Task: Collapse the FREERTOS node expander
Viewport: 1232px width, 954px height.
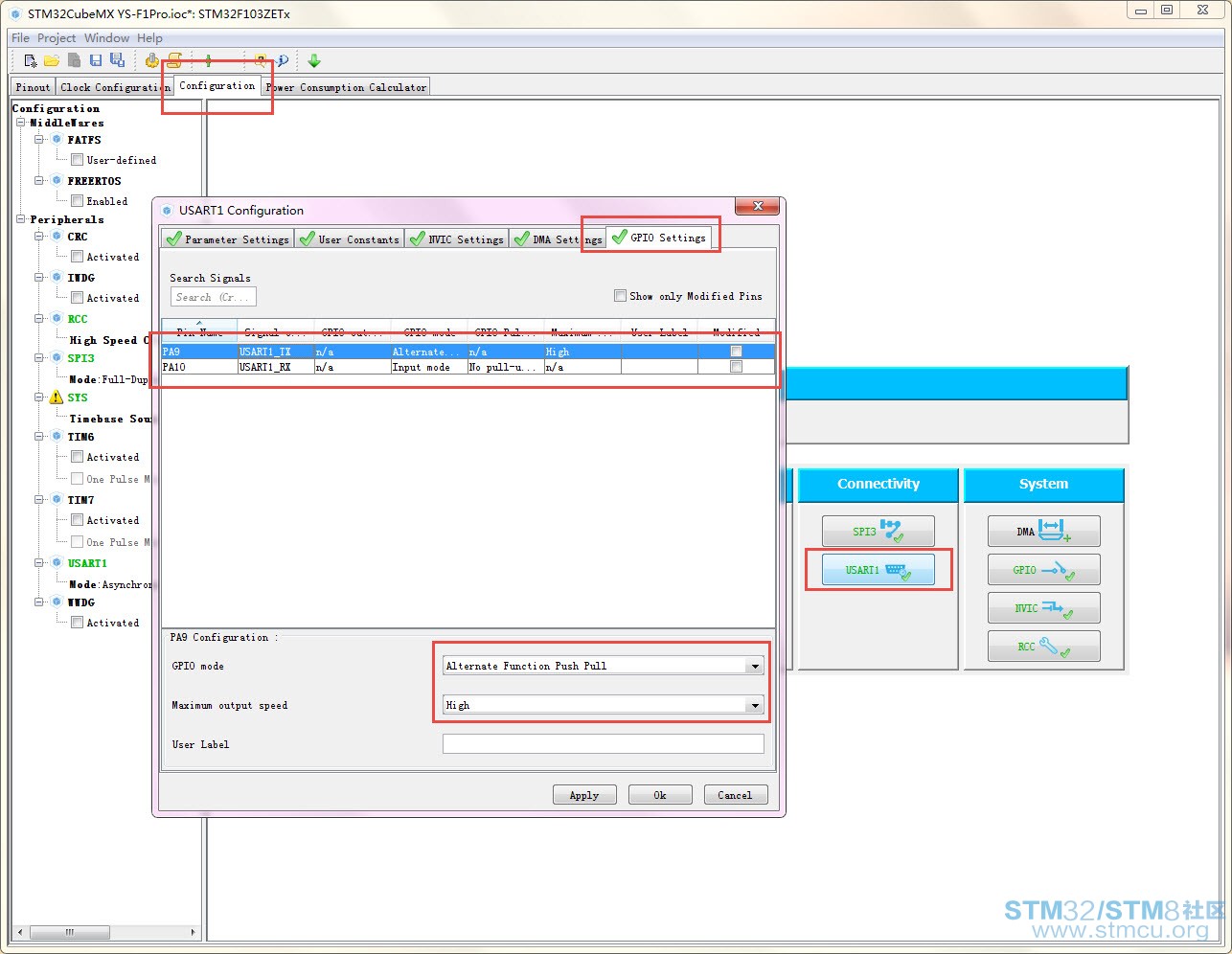Action: click(x=39, y=181)
